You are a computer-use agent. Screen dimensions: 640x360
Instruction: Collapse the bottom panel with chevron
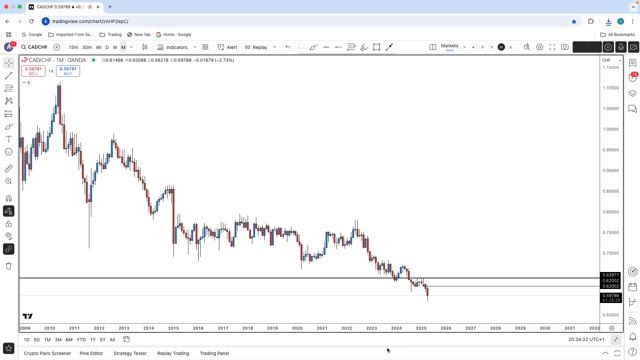click(605, 353)
